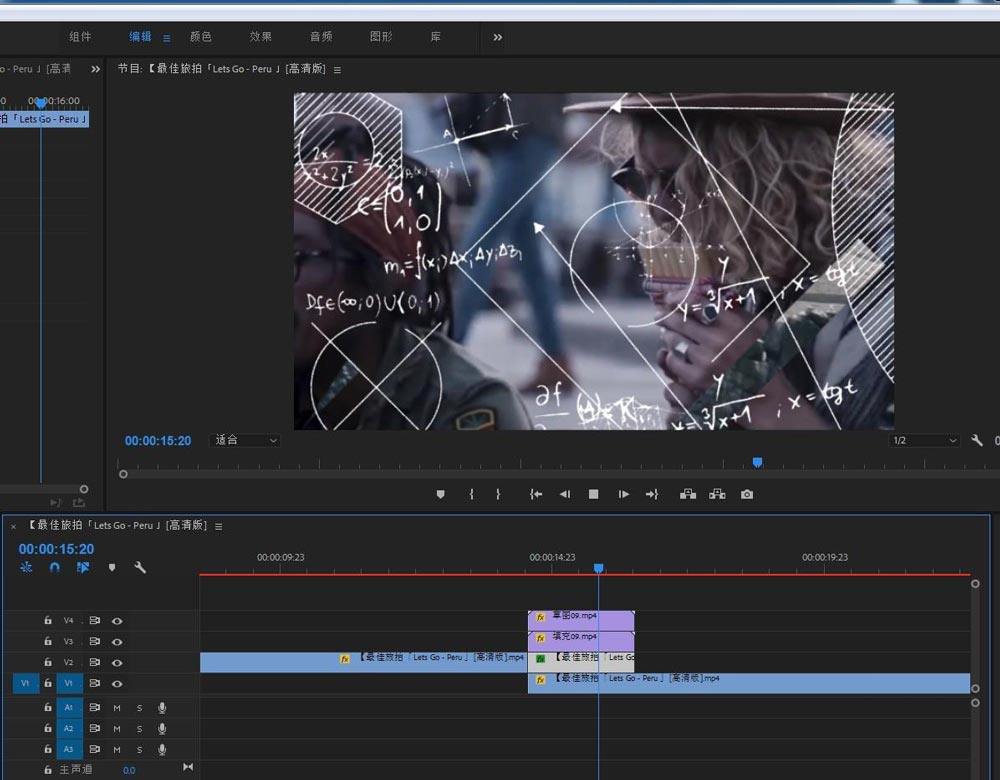
Task: Open playback resolution dropdown showing 1/2
Action: coord(924,441)
